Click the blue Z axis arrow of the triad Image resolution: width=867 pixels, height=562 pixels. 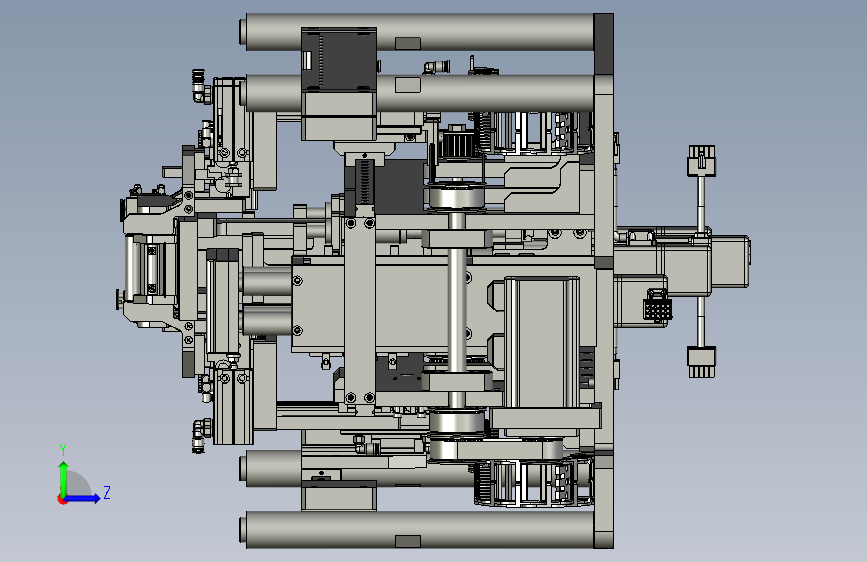click(x=83, y=498)
